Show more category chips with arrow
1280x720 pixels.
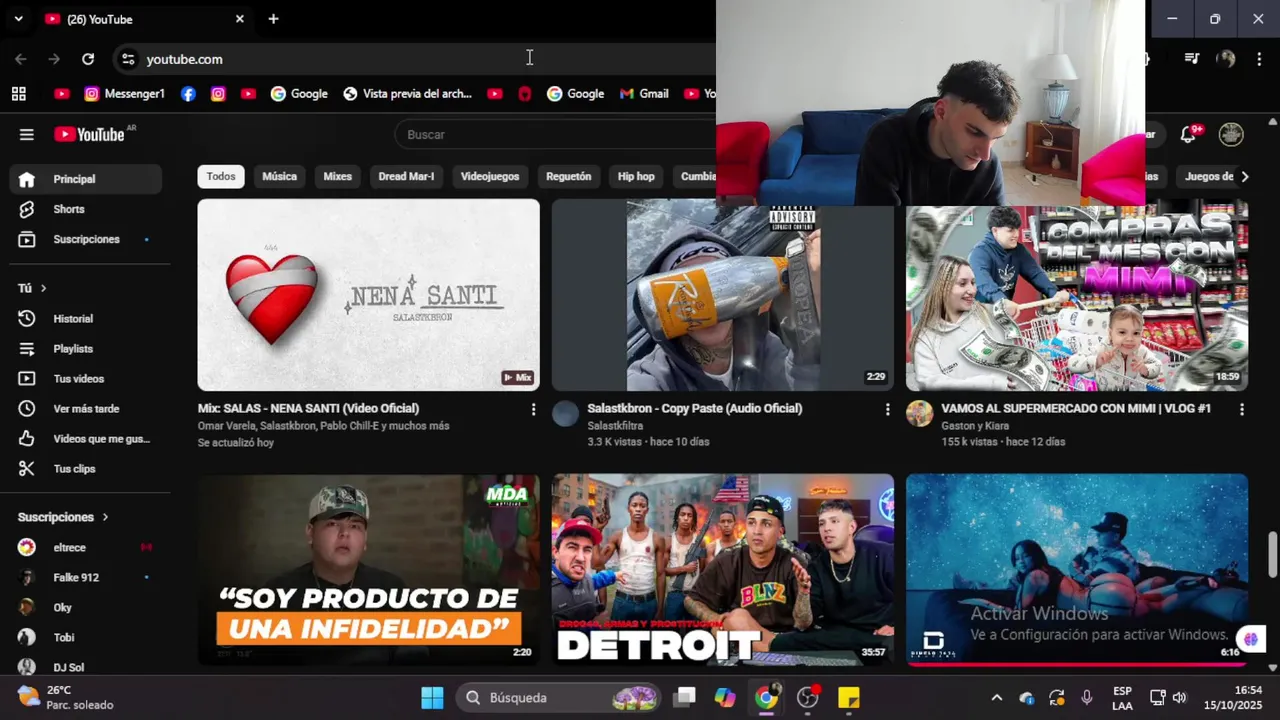click(x=1245, y=176)
